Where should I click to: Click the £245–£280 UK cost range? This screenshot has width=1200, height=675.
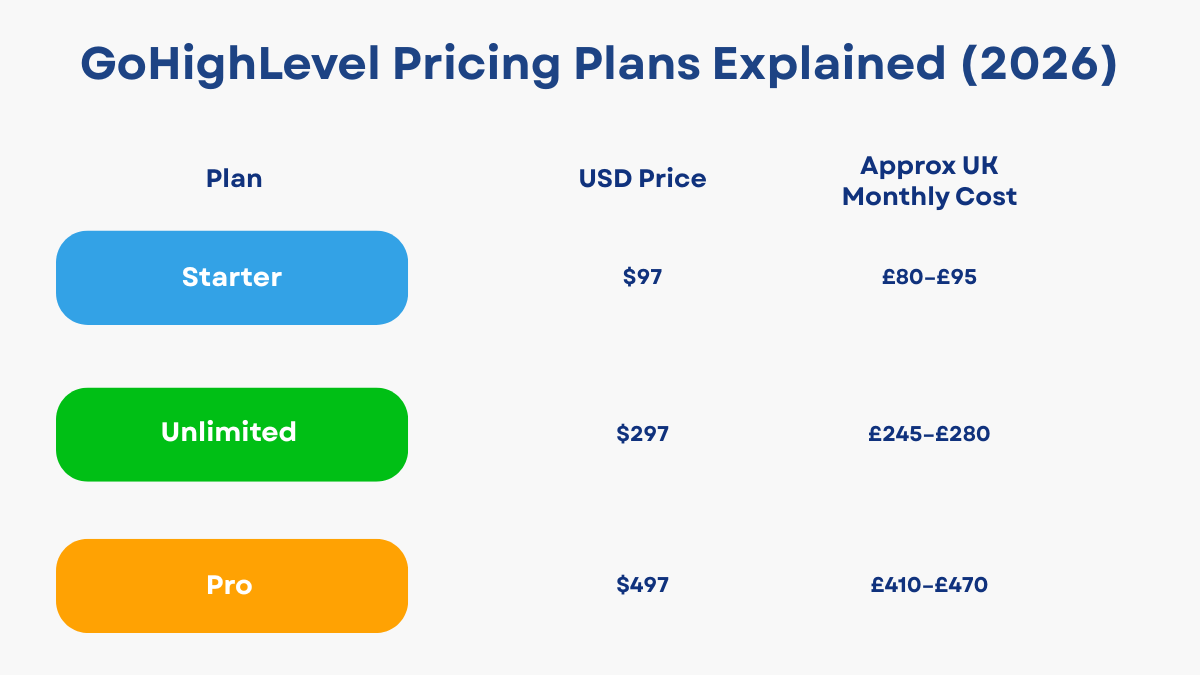[929, 434]
